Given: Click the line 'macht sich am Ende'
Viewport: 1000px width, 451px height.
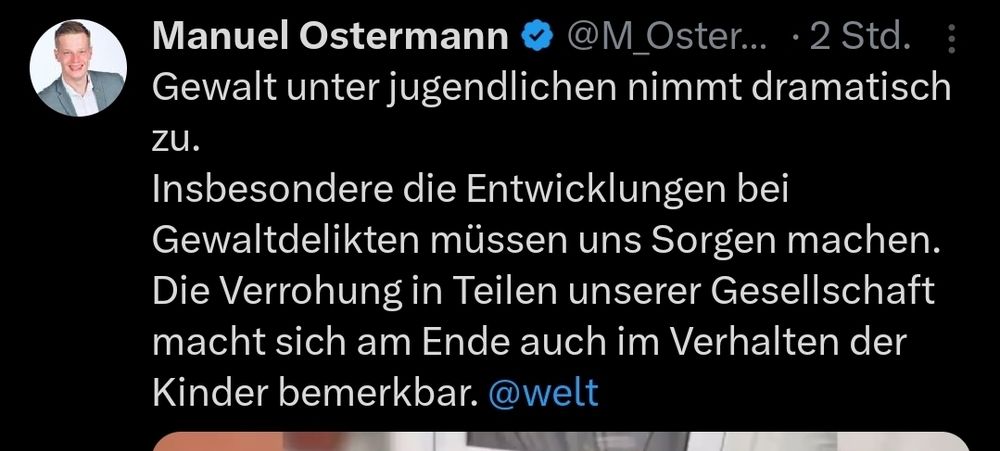Looking at the screenshot, I should point(332,343).
